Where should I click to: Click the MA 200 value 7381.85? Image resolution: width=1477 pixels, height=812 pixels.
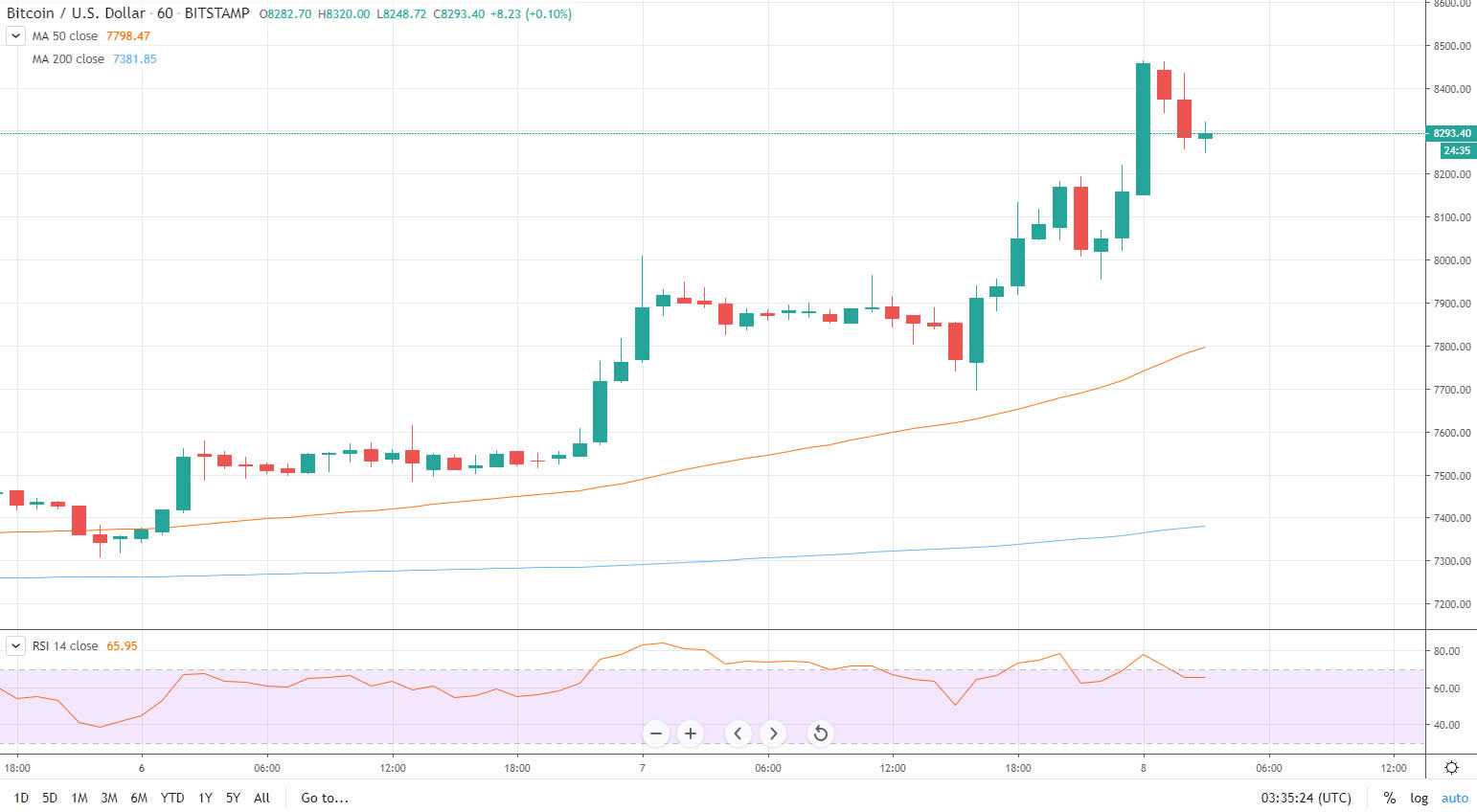[x=135, y=59]
